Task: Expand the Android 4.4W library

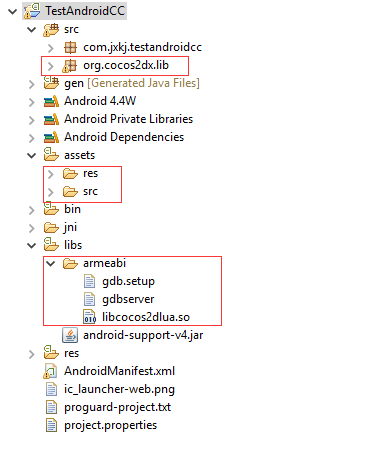Action: (x=32, y=102)
